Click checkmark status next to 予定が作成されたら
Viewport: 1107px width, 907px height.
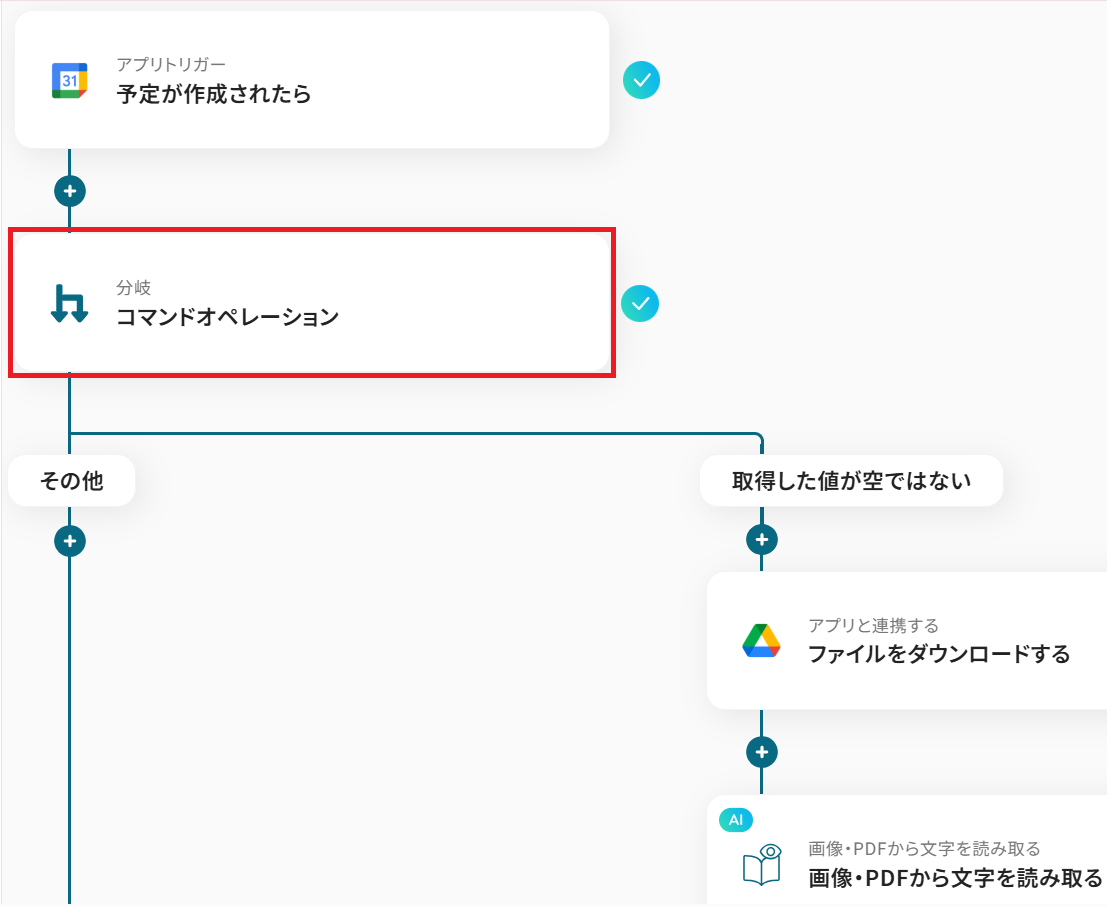click(641, 80)
